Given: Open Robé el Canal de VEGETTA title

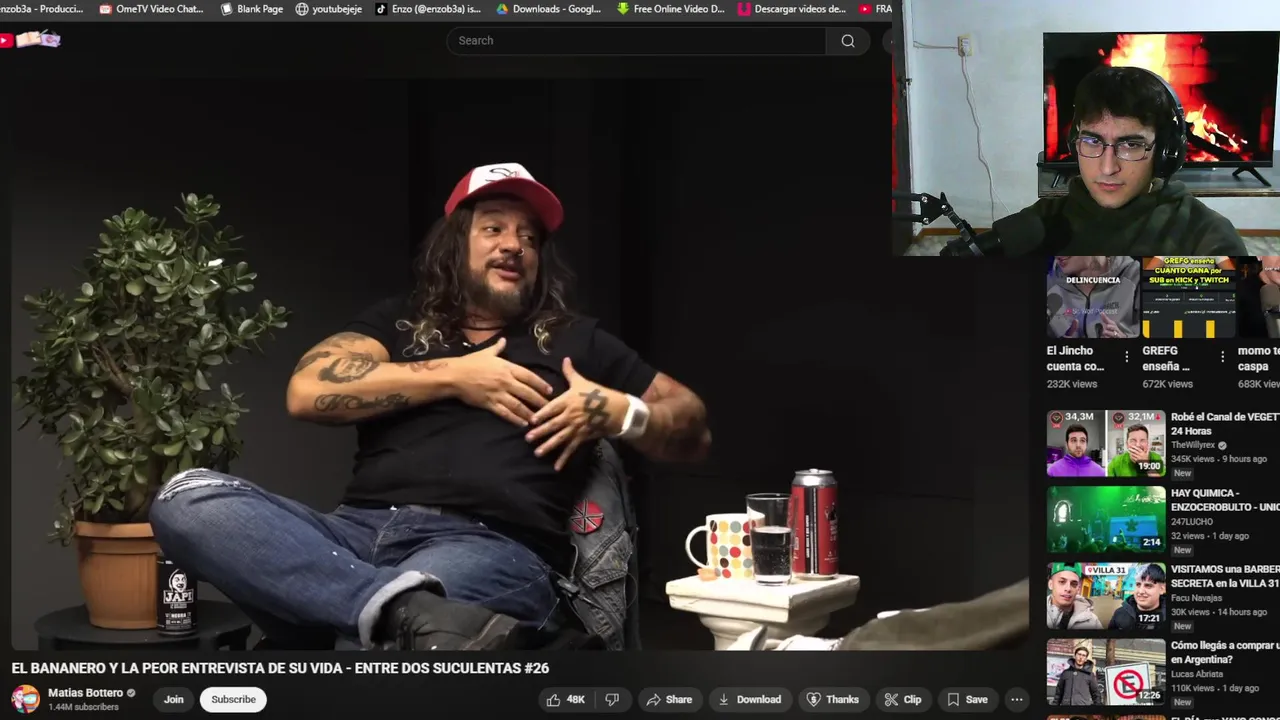Looking at the screenshot, I should click(x=1225, y=424).
